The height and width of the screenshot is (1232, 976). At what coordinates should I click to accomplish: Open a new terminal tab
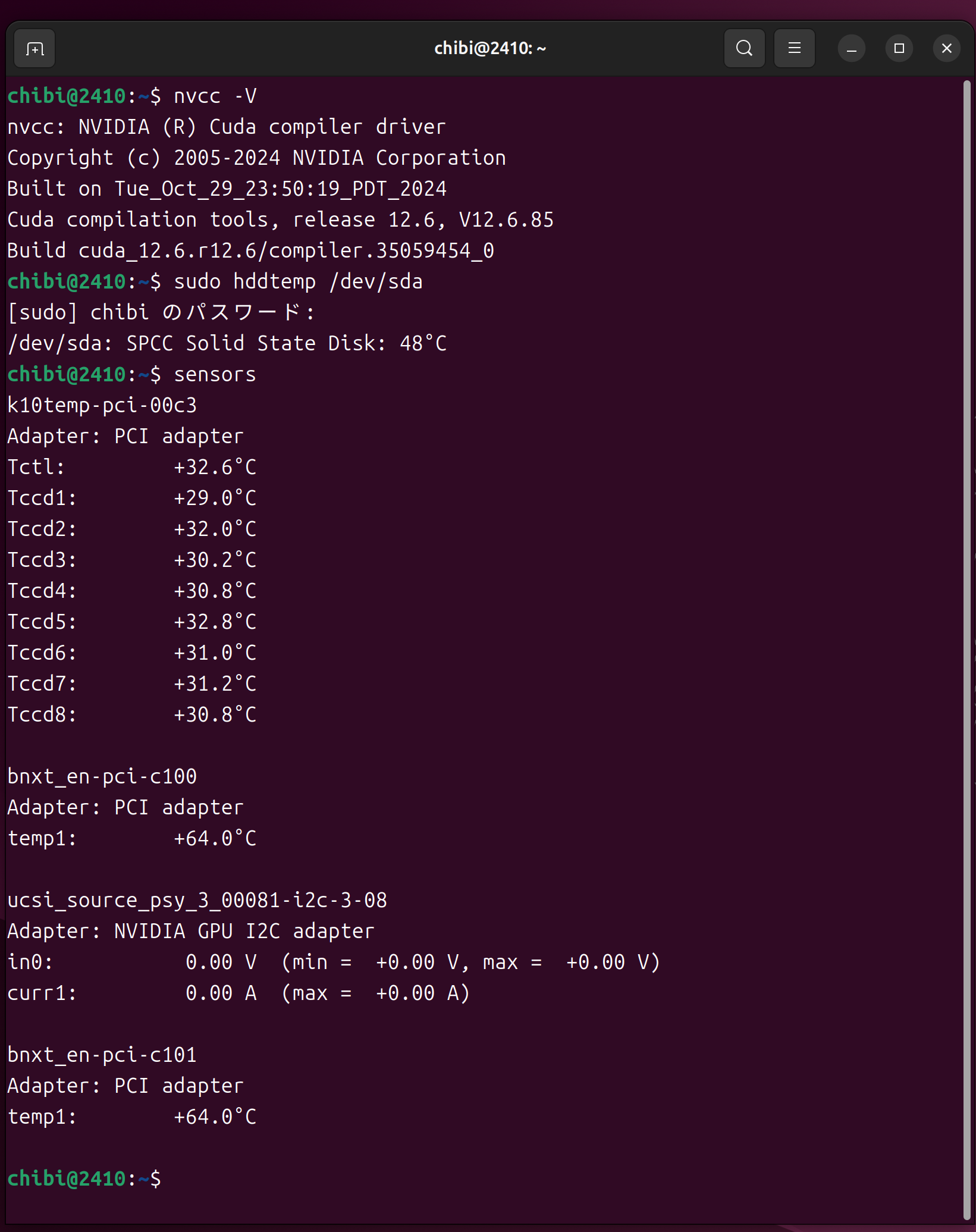click(x=34, y=49)
